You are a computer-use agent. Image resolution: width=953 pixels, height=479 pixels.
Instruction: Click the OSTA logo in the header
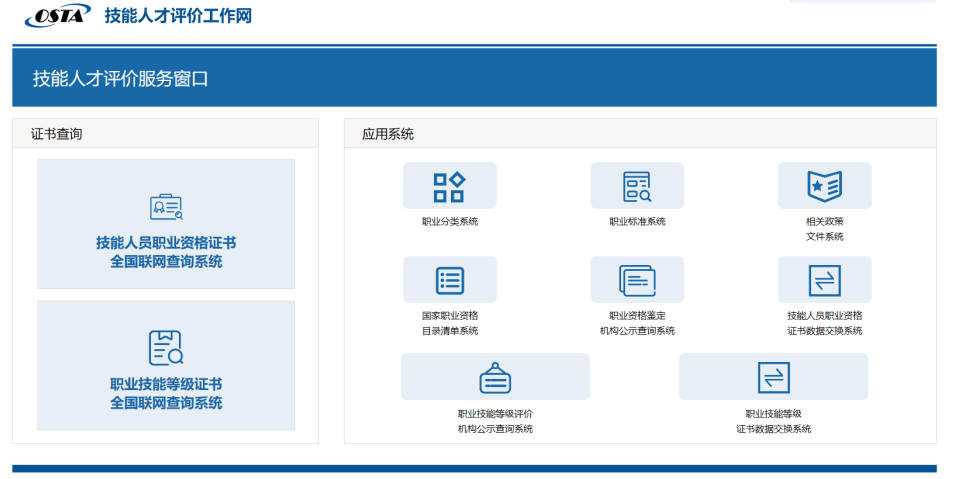pyautogui.click(x=58, y=16)
